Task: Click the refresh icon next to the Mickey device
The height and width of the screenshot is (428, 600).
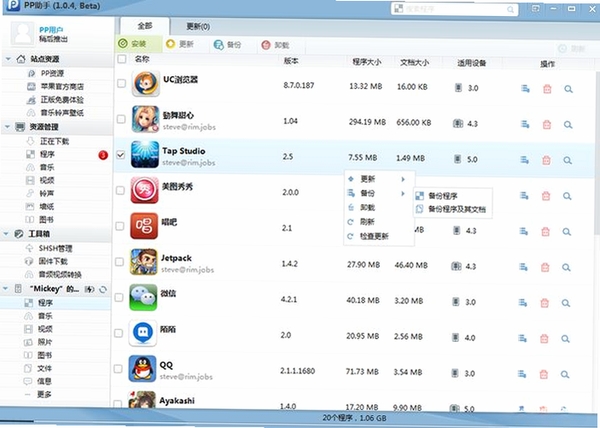Action: point(103,290)
